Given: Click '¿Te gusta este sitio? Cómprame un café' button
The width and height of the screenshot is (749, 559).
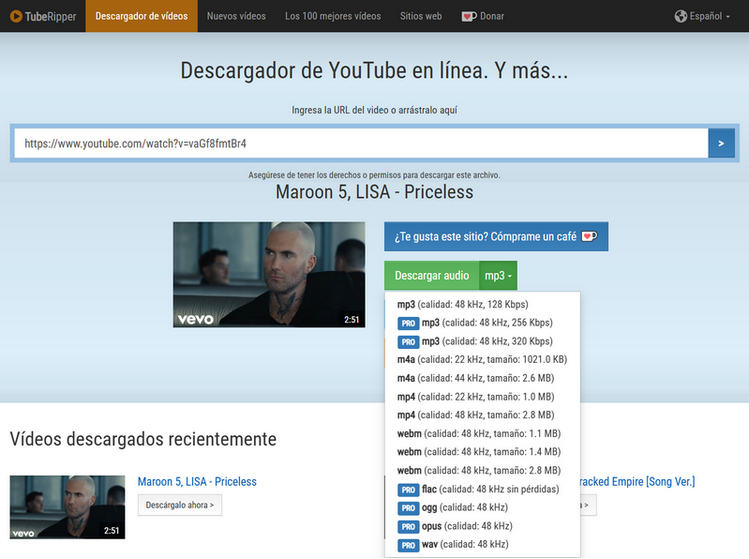Looking at the screenshot, I should (x=496, y=236).
